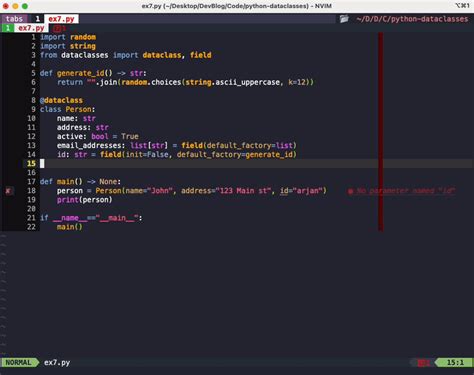Click 'default_factory=list' on line 13
Image resolution: width=474 pixels, height=375 pixels.
pyautogui.click(x=250, y=145)
